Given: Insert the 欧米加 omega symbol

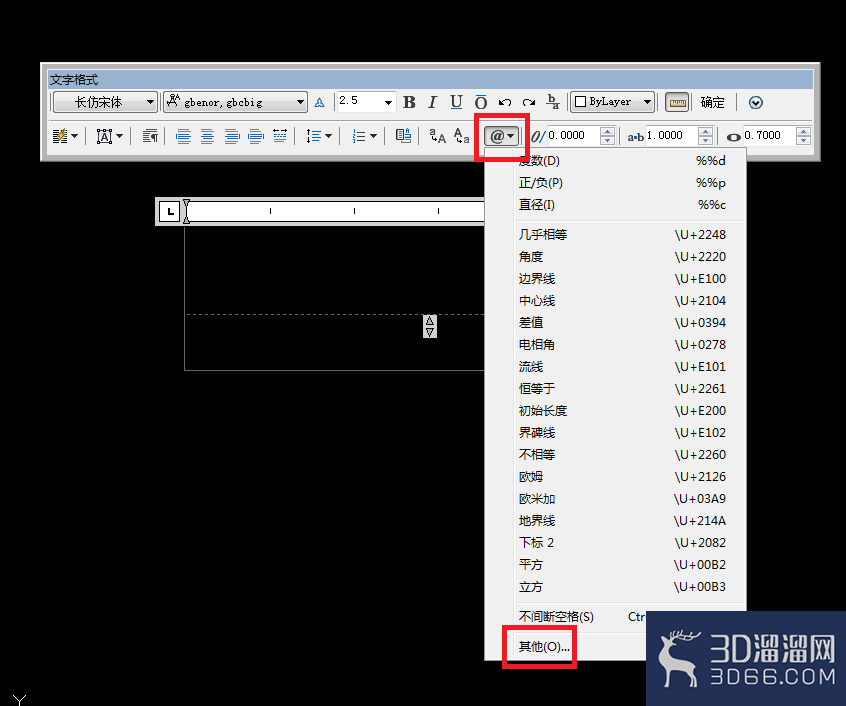Looking at the screenshot, I should point(622,499).
